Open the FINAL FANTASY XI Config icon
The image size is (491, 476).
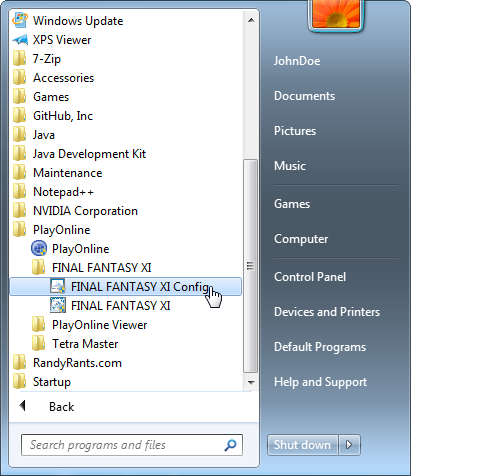(58, 287)
